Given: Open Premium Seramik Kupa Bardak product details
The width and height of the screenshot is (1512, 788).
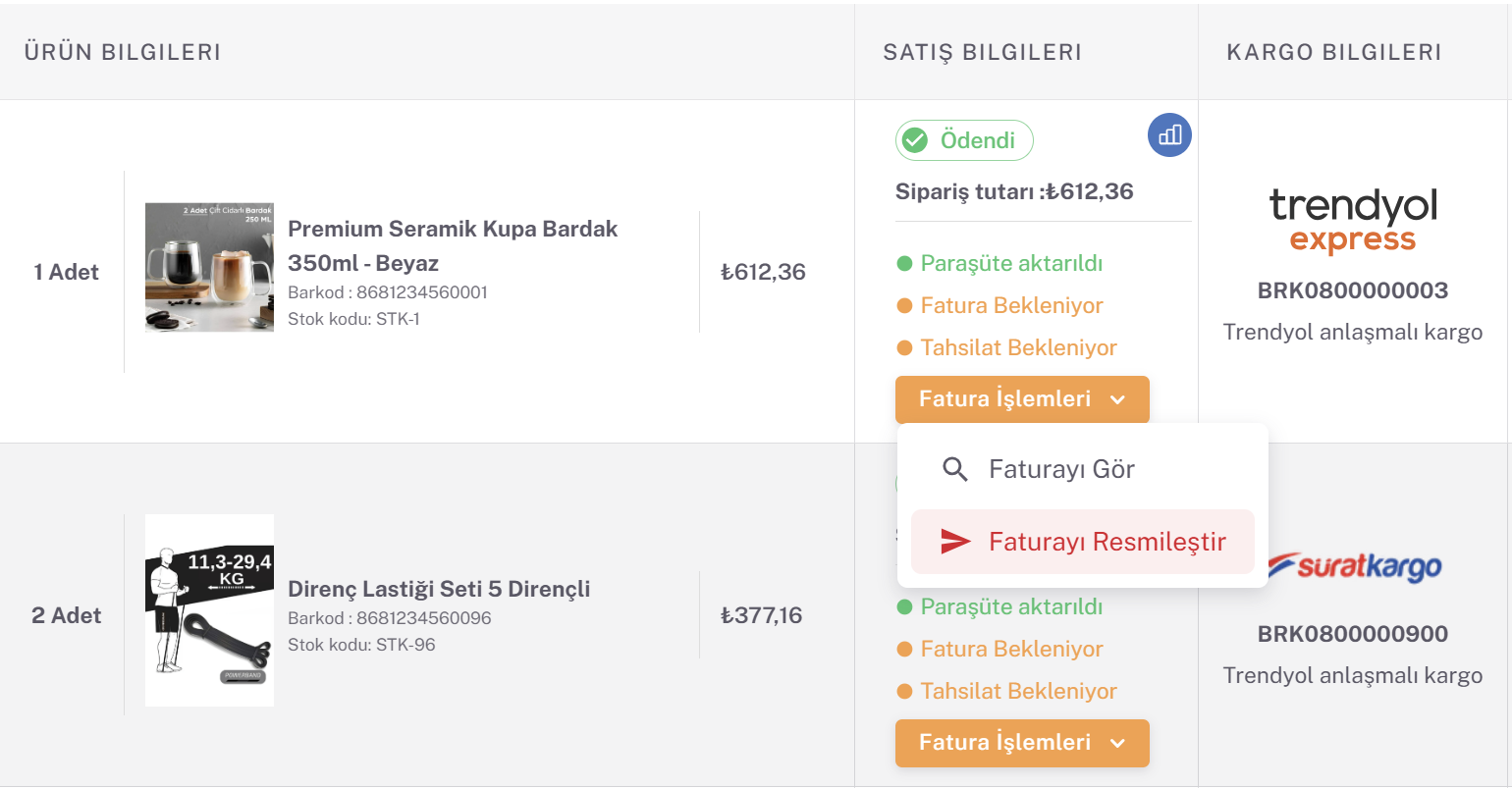Looking at the screenshot, I should coord(453,243).
